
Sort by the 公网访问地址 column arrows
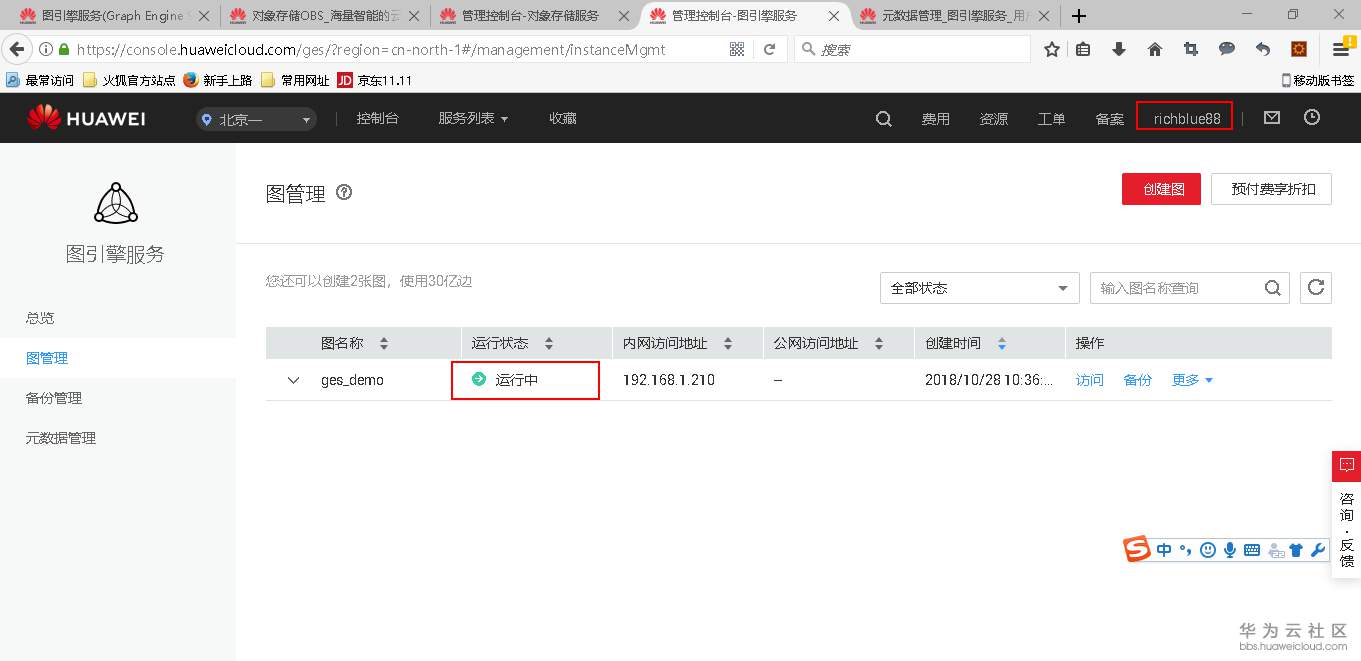pos(879,343)
